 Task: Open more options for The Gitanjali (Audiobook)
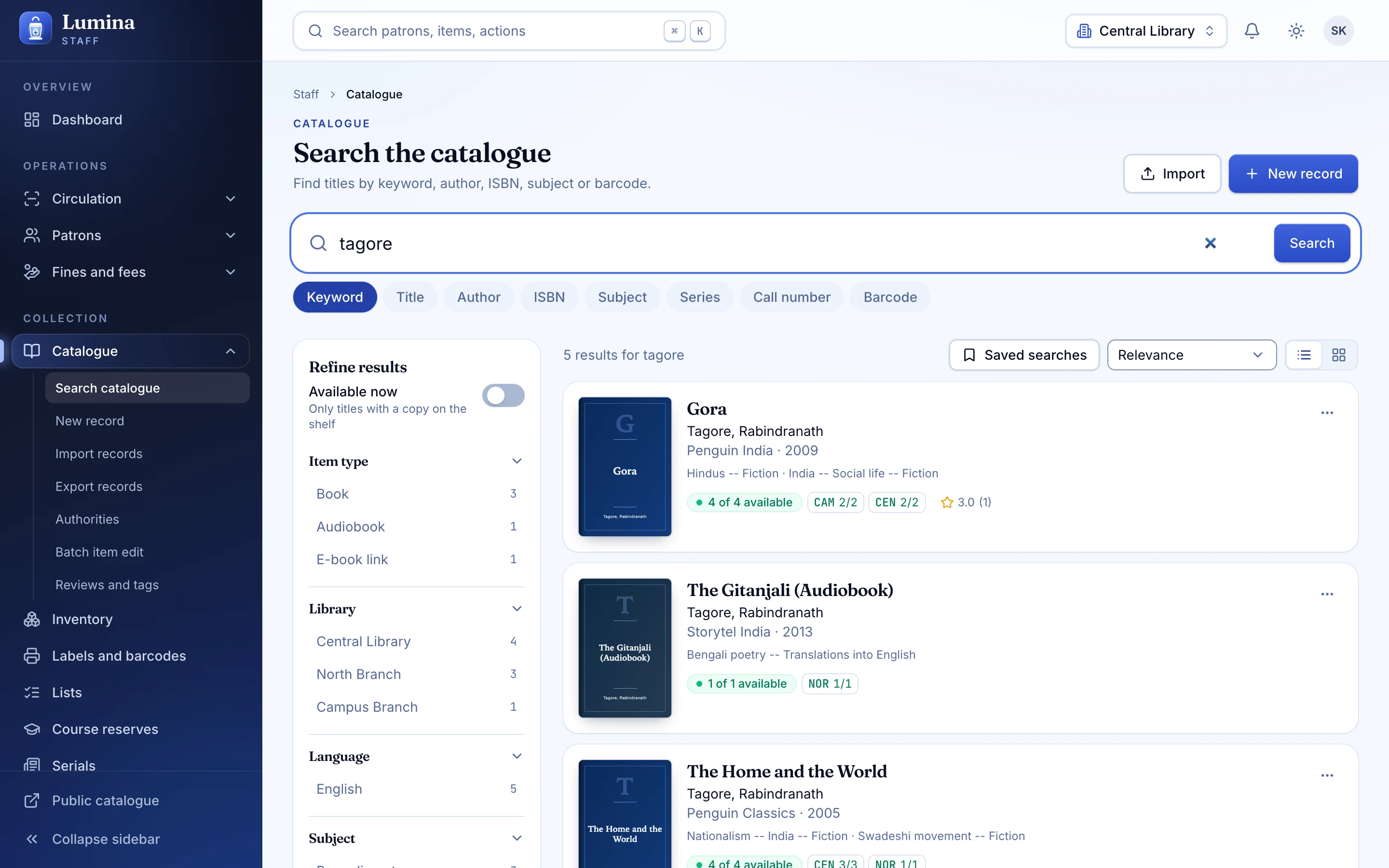tap(1327, 594)
